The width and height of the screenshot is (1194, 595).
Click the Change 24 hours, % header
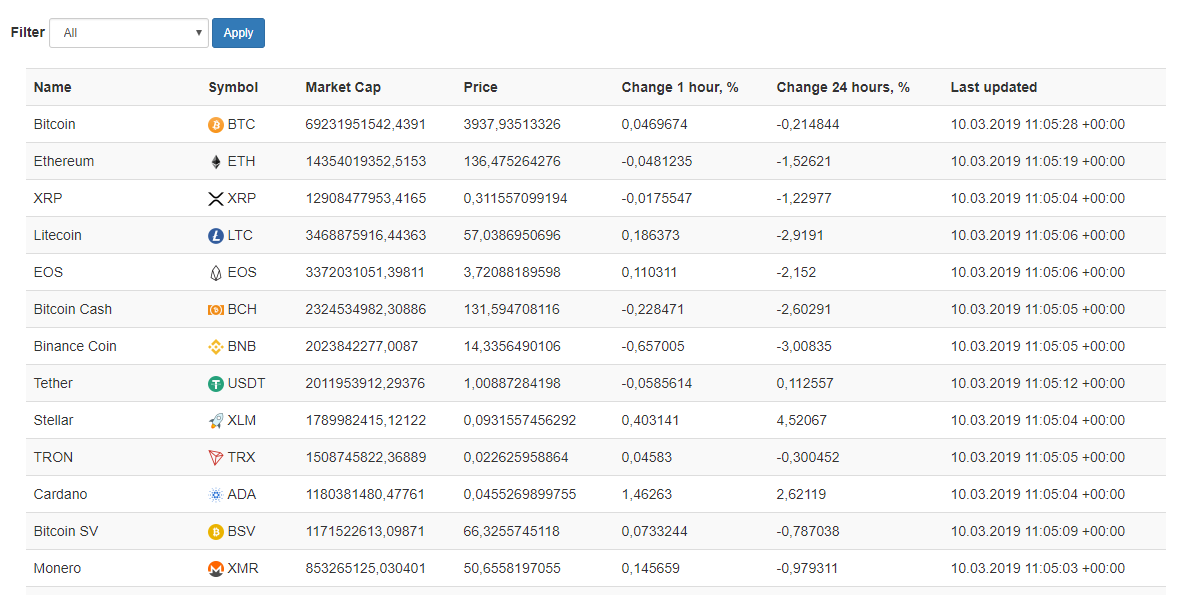844,87
